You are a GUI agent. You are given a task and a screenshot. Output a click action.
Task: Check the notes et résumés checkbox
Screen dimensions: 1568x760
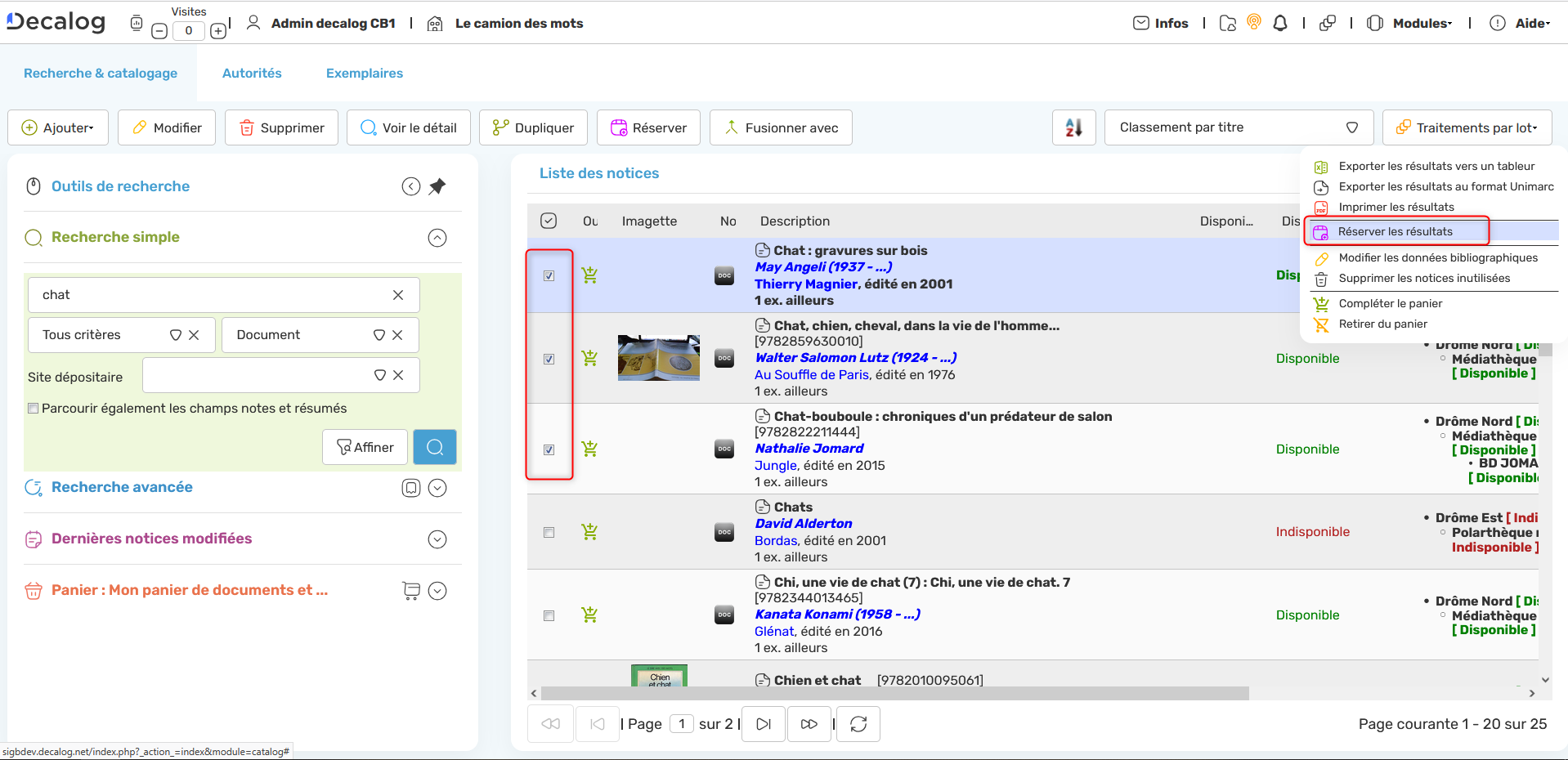click(x=34, y=409)
